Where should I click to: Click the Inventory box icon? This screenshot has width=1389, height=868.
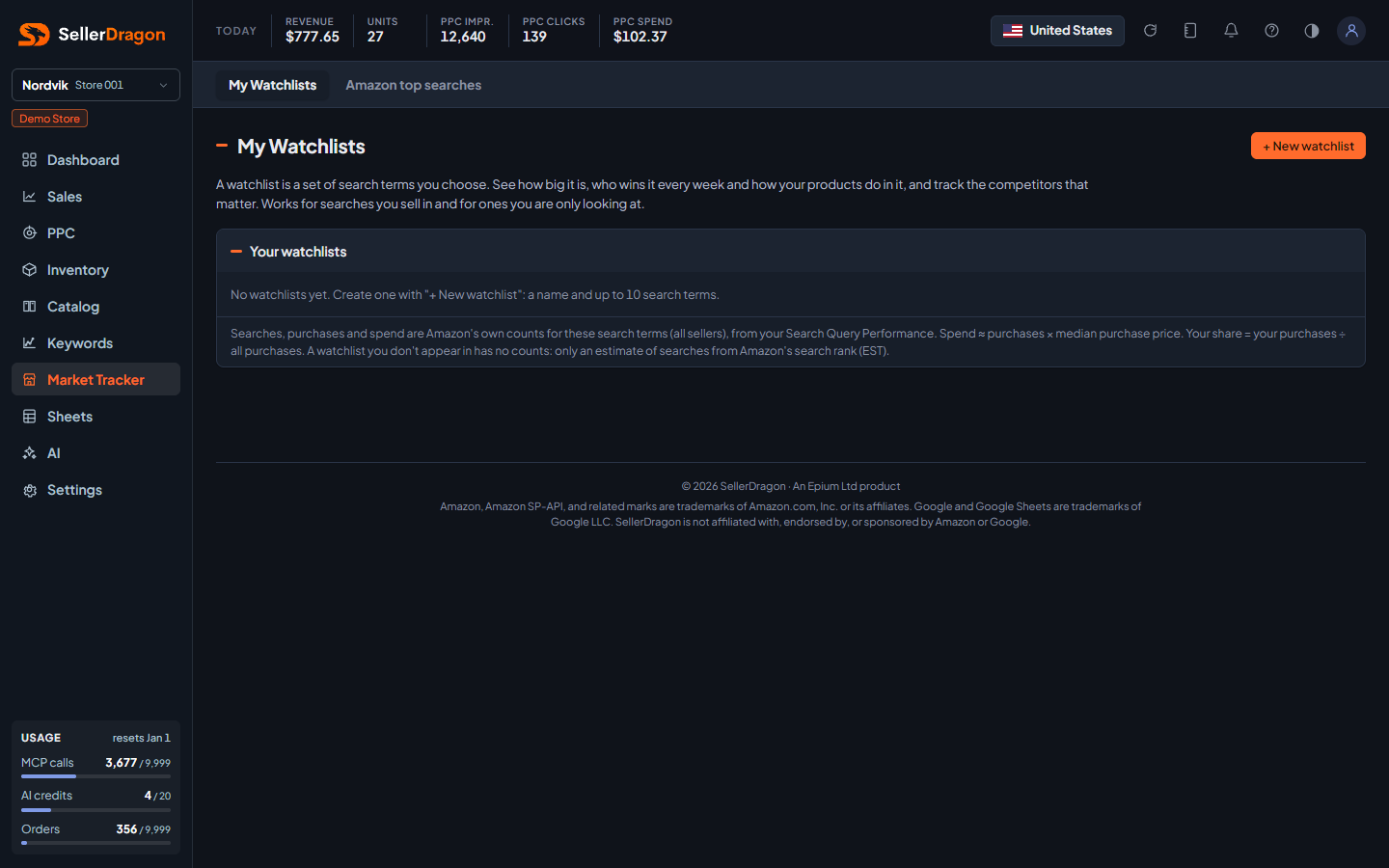pos(30,270)
